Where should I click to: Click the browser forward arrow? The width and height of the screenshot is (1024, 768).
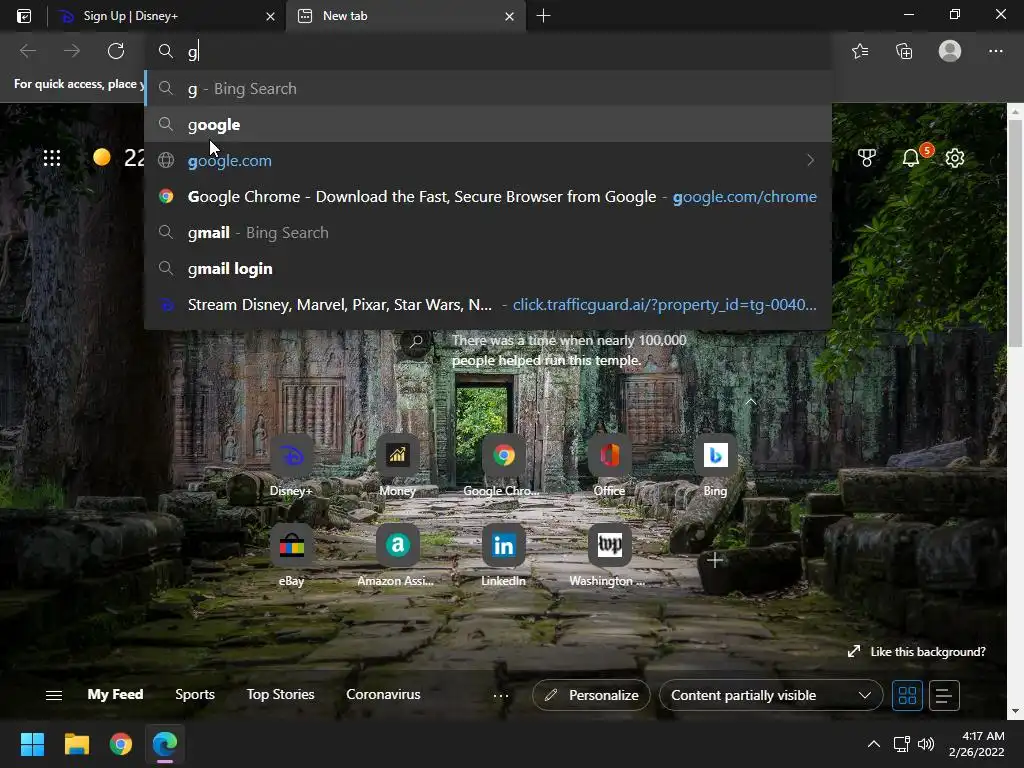click(x=72, y=51)
